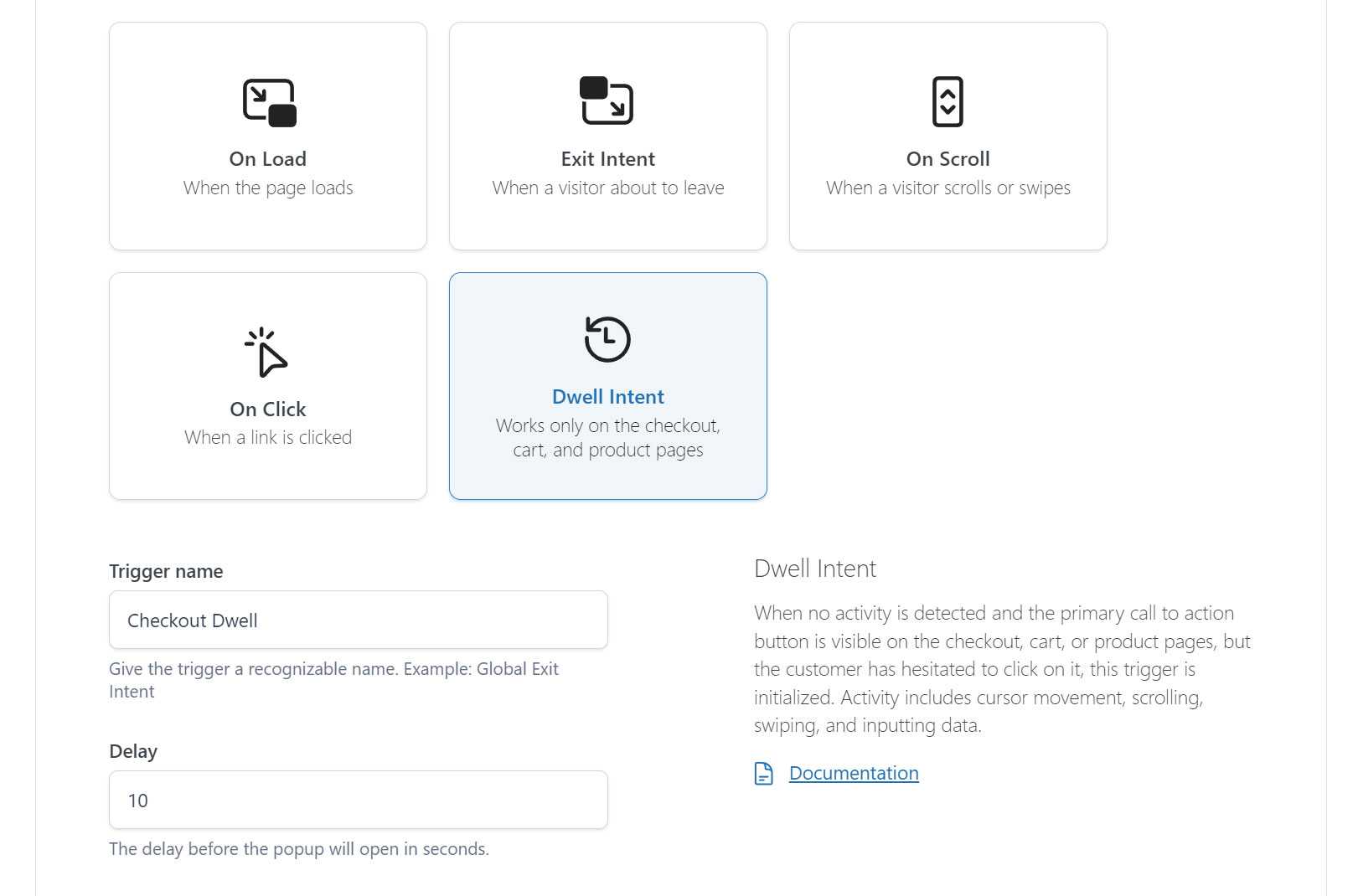Select the On Click card title

(x=268, y=409)
